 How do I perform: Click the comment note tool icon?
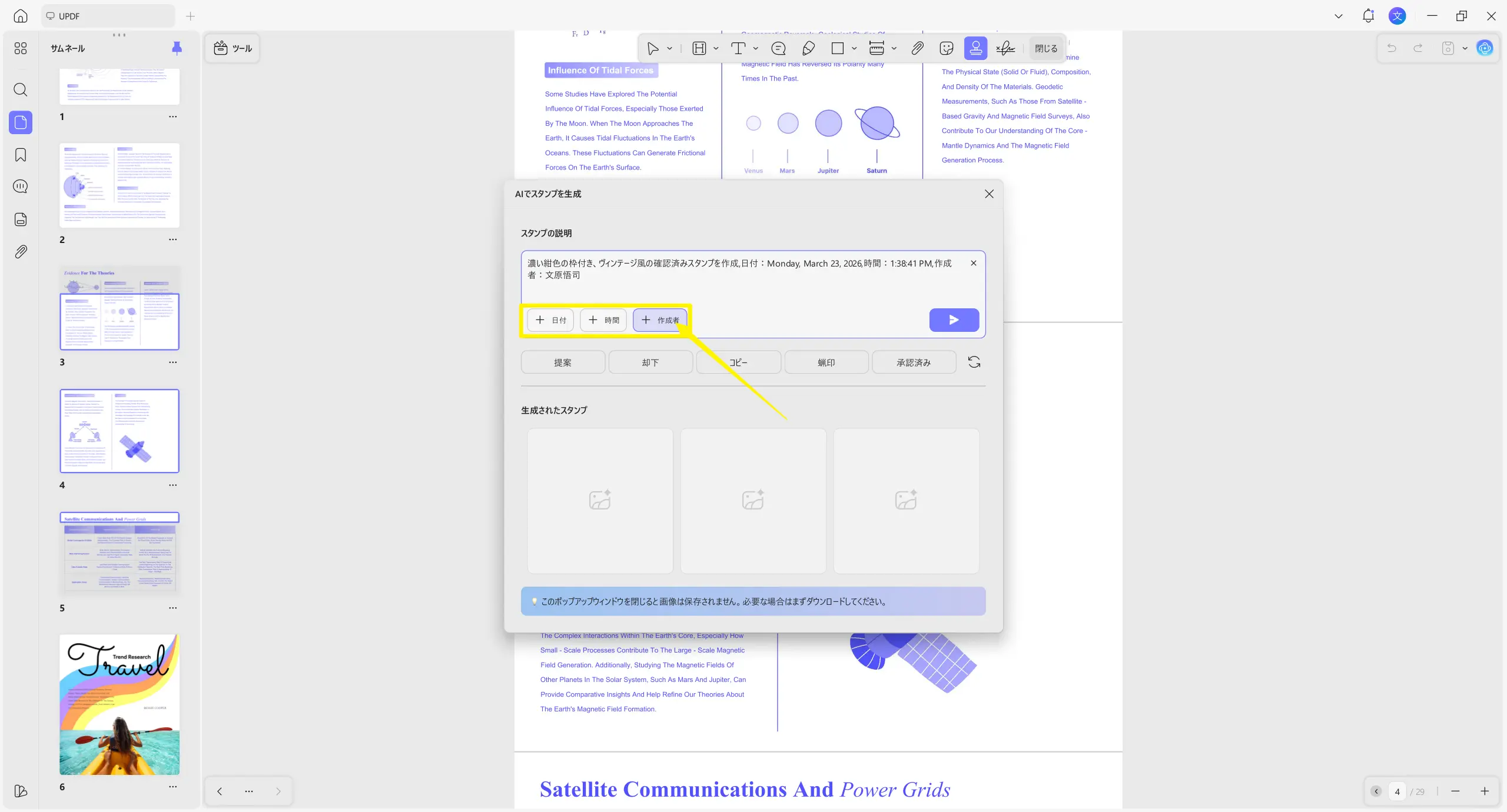(778, 48)
